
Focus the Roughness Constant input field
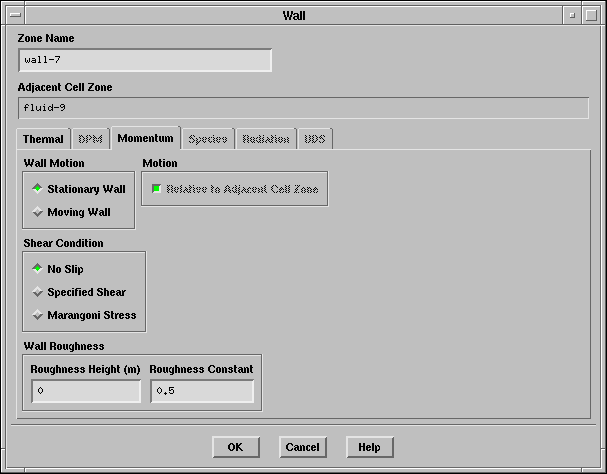coord(202,391)
